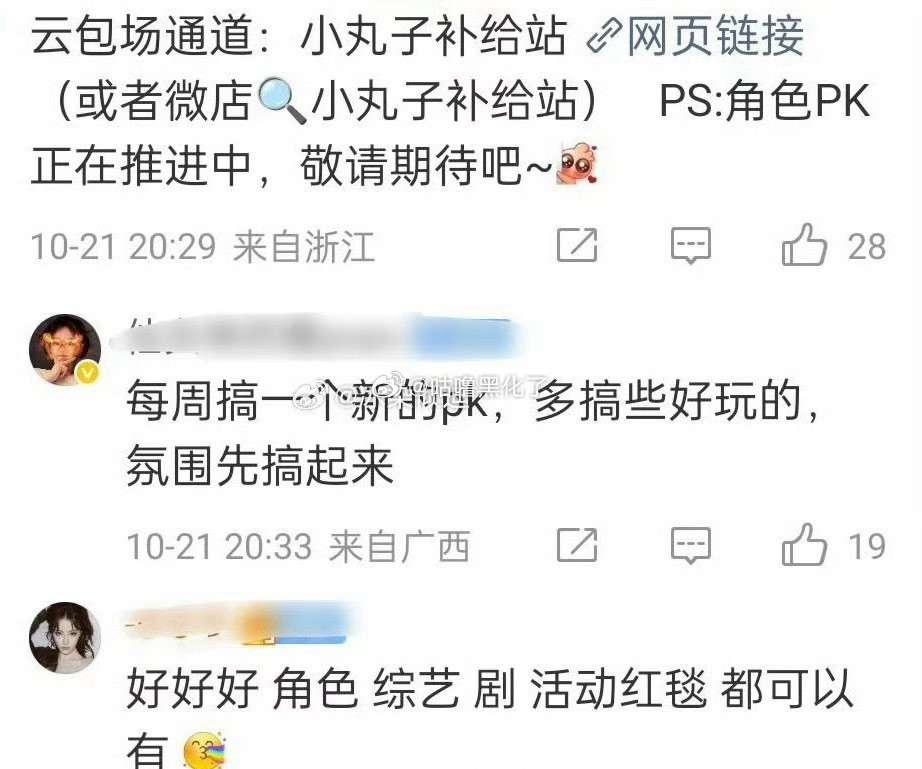This screenshot has height=769, width=922.
Task: Click the chain link icon before 网页链接
Action: (x=604, y=38)
